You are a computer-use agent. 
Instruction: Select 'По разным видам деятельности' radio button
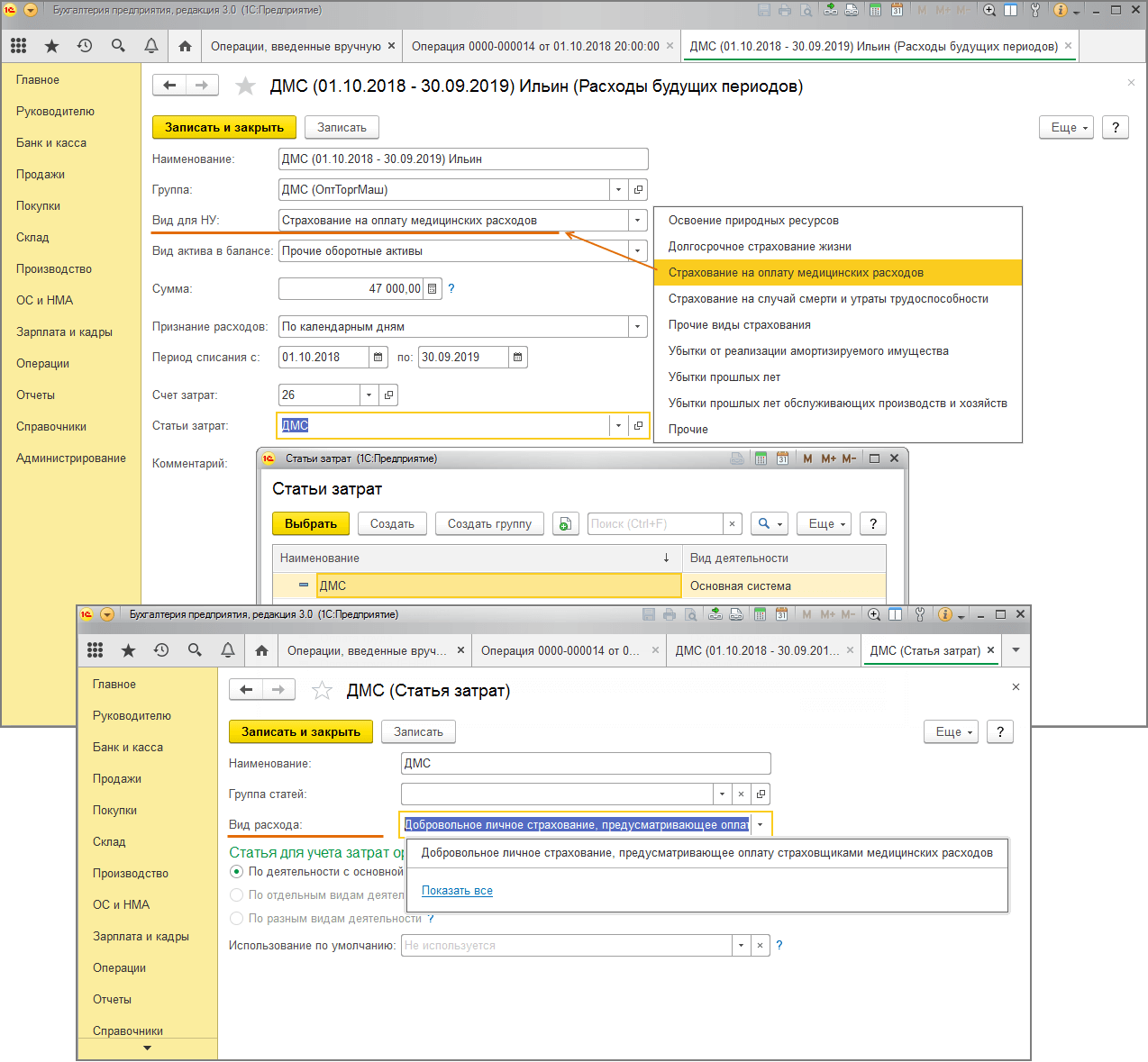pyautogui.click(x=236, y=919)
